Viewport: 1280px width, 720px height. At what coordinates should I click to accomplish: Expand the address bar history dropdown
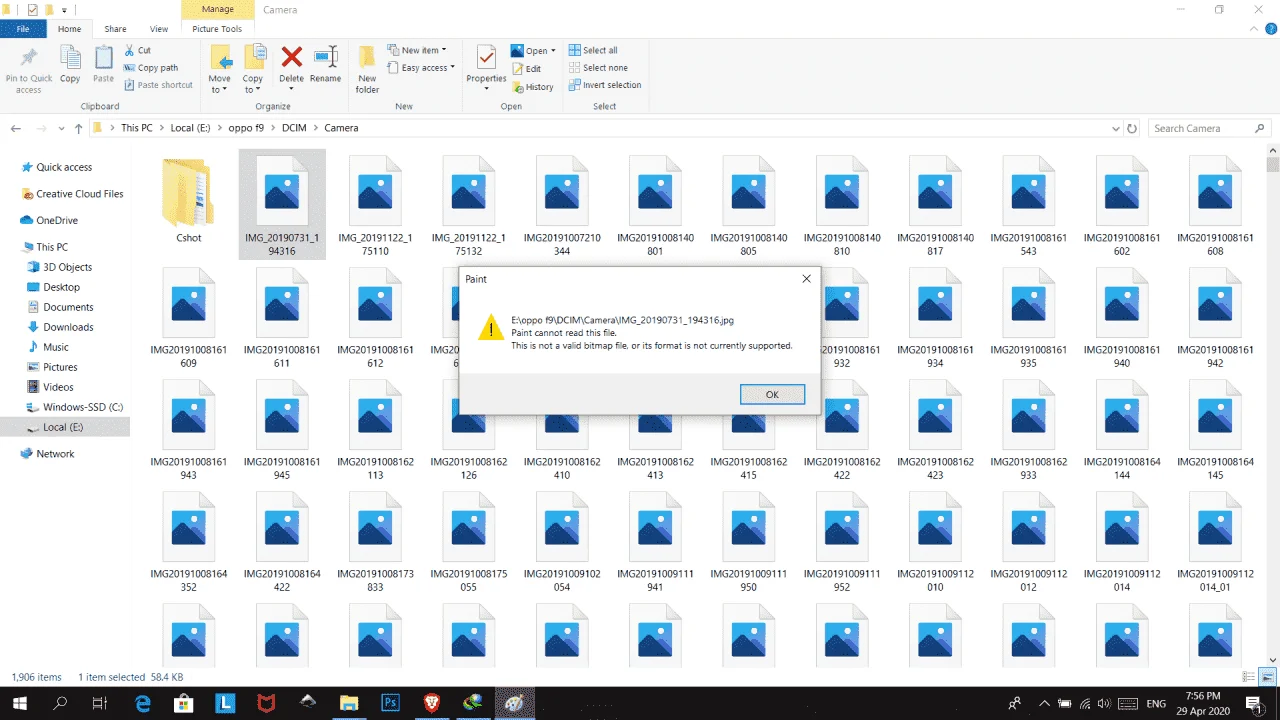(1116, 128)
